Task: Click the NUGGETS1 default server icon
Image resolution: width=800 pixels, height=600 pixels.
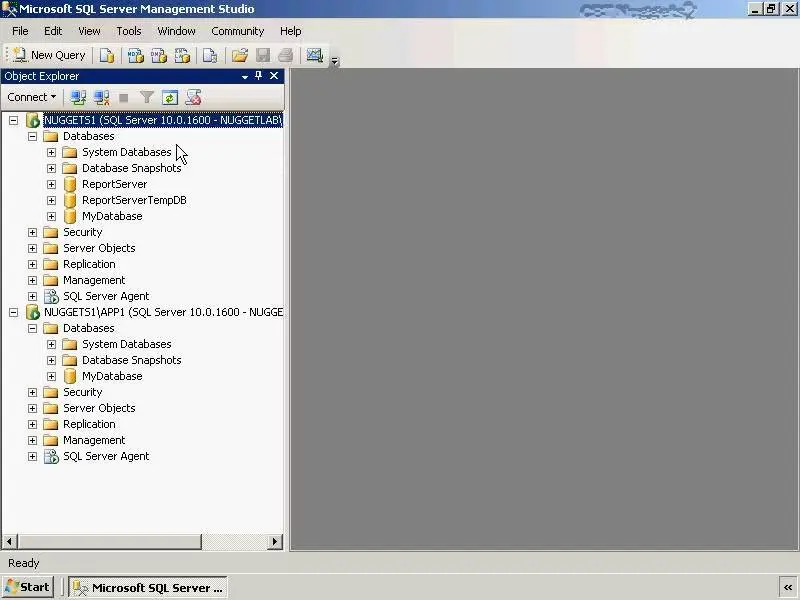Action: click(x=33, y=120)
